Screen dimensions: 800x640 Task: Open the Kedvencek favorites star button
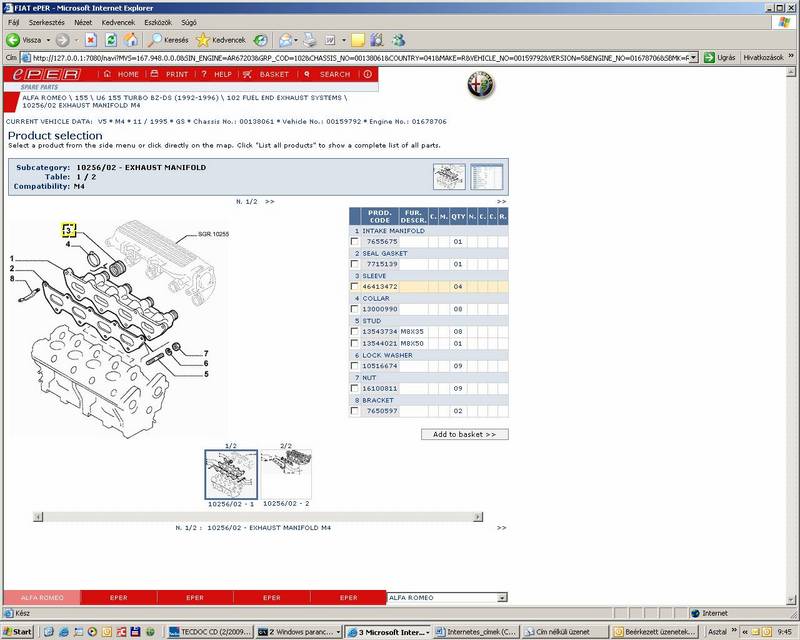coord(221,40)
